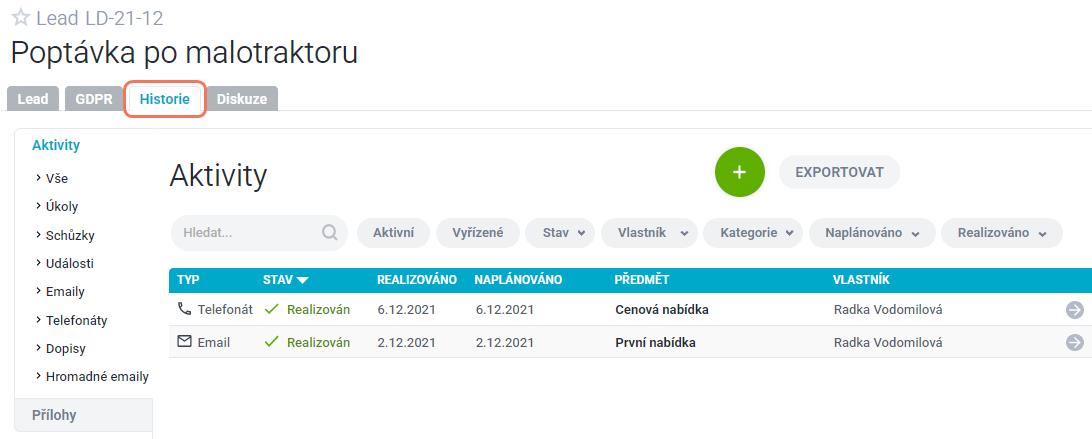Open the Naplánováno filter dropdown
The width and height of the screenshot is (1092, 439).
(x=872, y=233)
